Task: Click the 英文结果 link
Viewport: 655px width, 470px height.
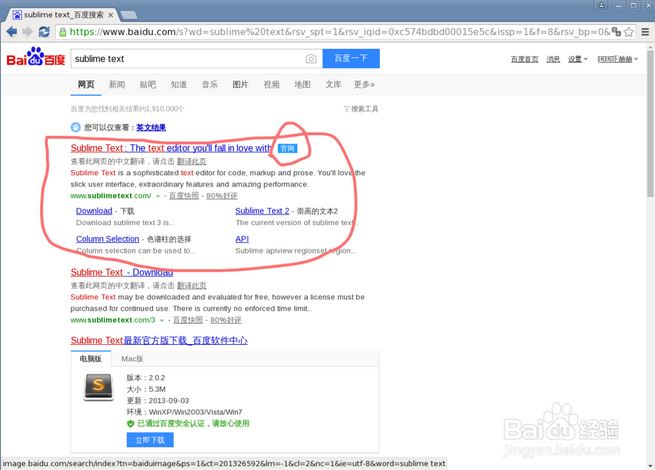Action: 151,127
